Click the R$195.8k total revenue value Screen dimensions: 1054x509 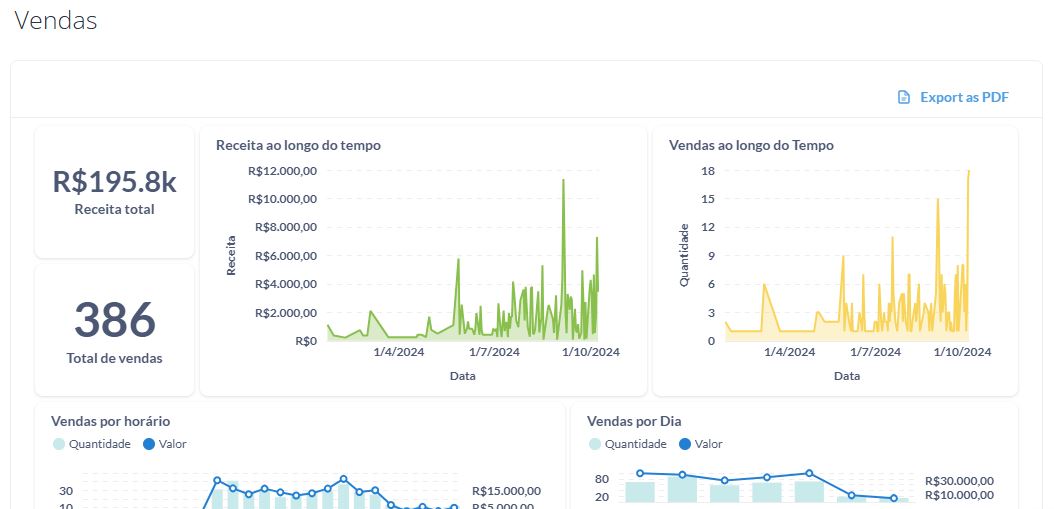pos(114,182)
